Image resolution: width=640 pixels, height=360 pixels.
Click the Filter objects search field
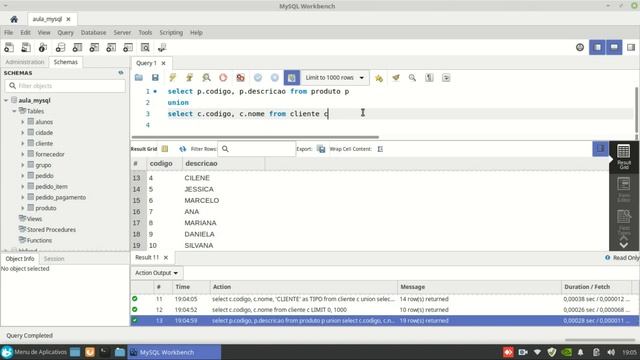66,86
